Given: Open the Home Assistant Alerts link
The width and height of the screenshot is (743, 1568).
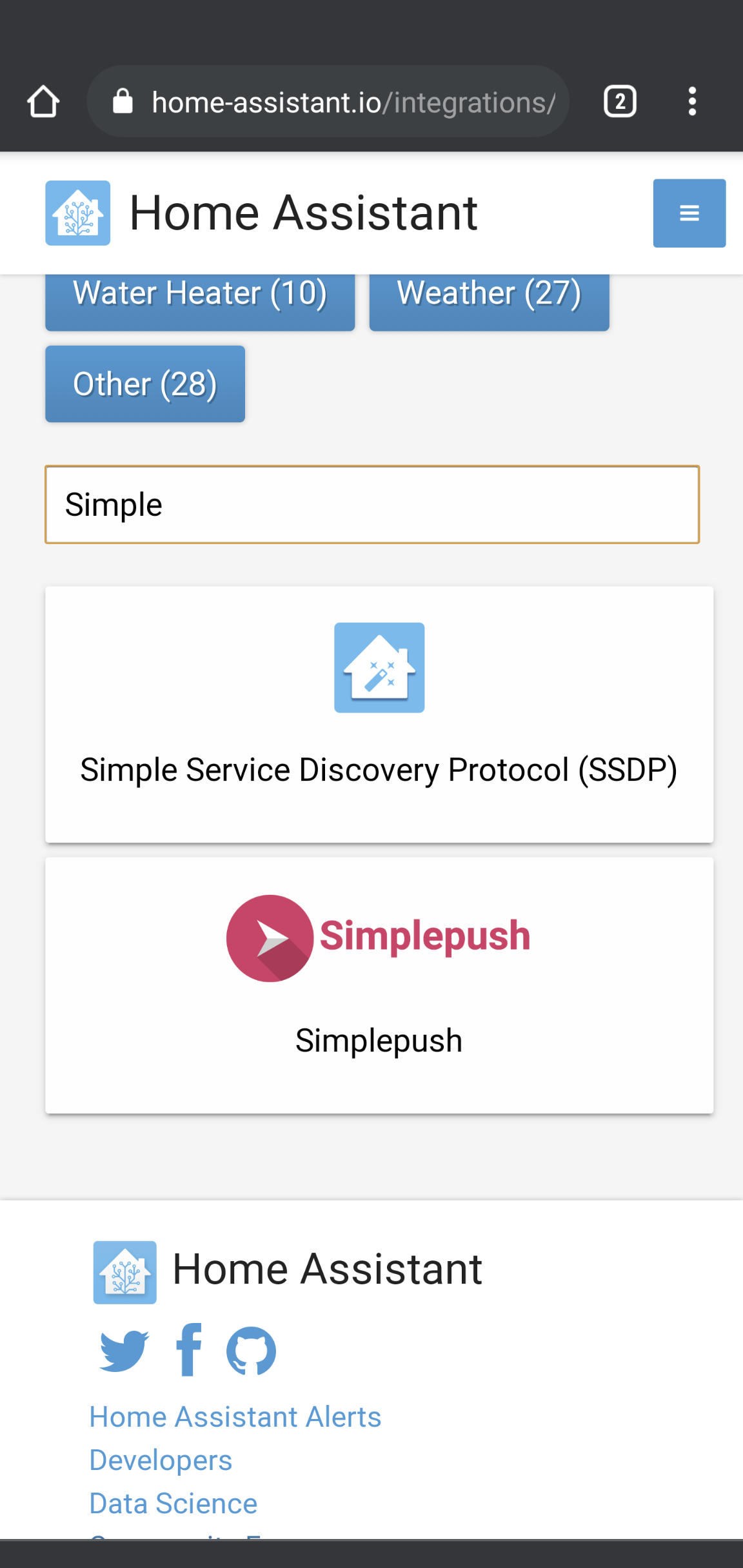Looking at the screenshot, I should [x=235, y=1415].
